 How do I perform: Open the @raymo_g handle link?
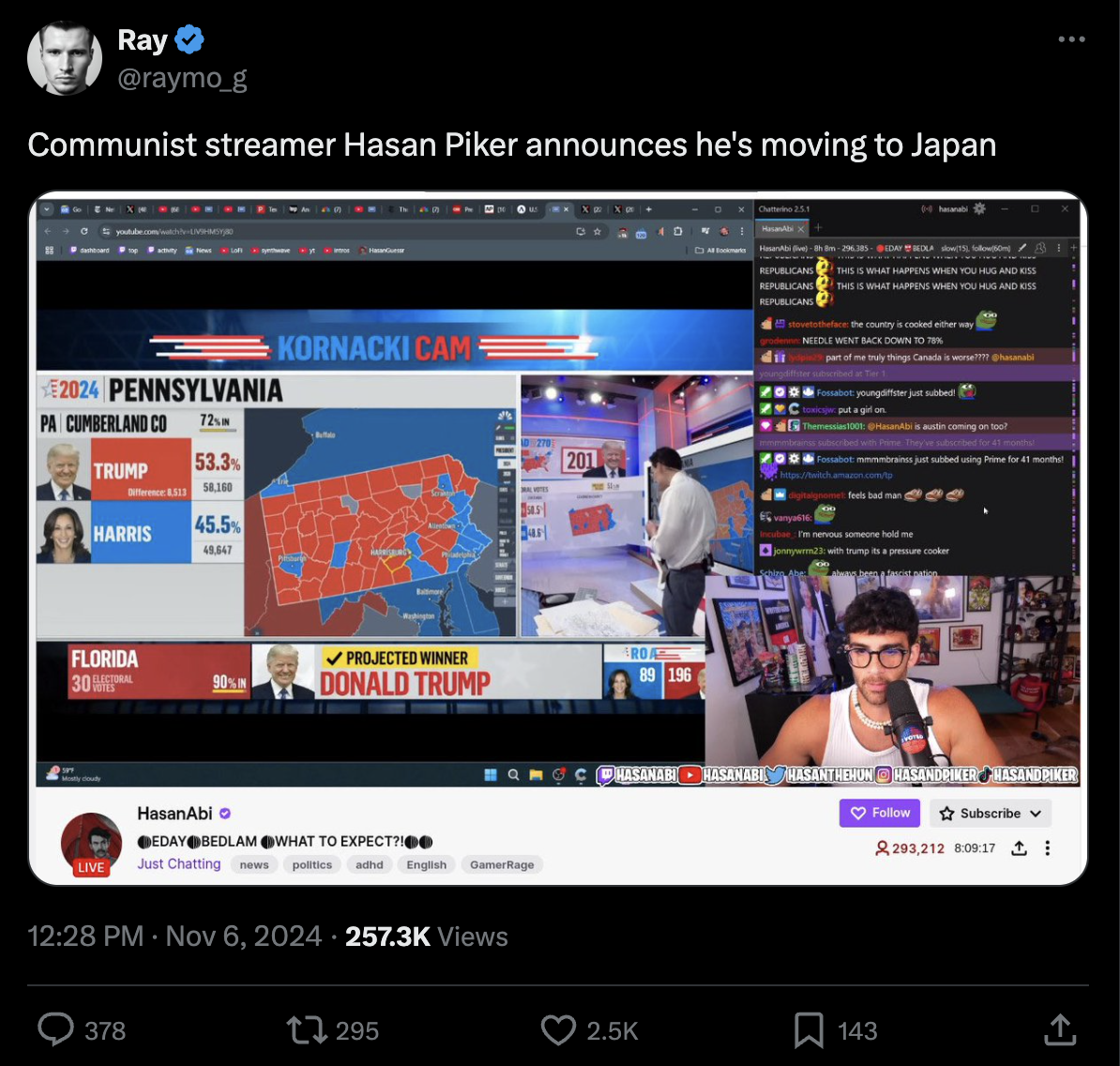tap(182, 78)
